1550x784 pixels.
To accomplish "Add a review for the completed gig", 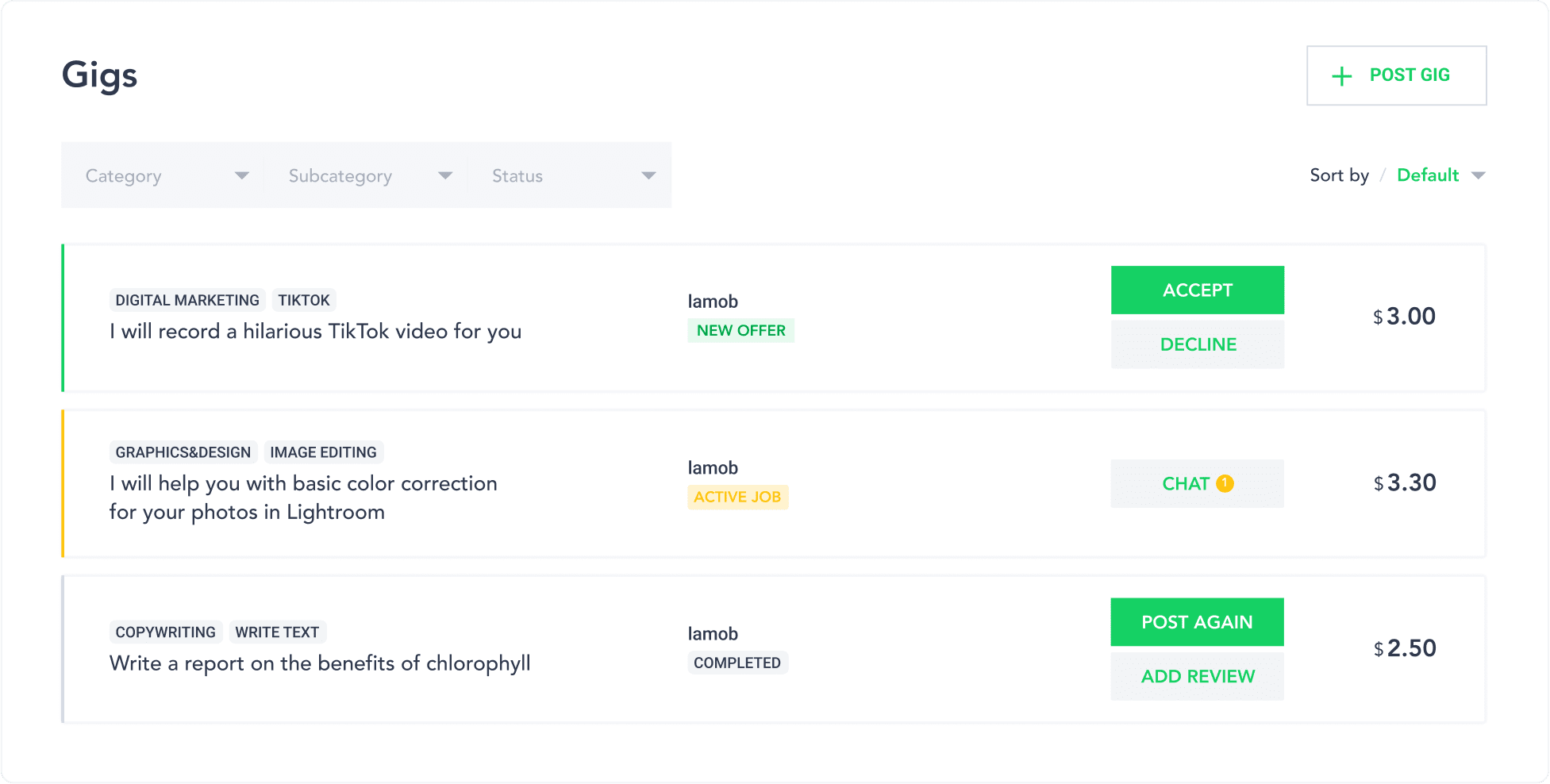I will [1197, 676].
